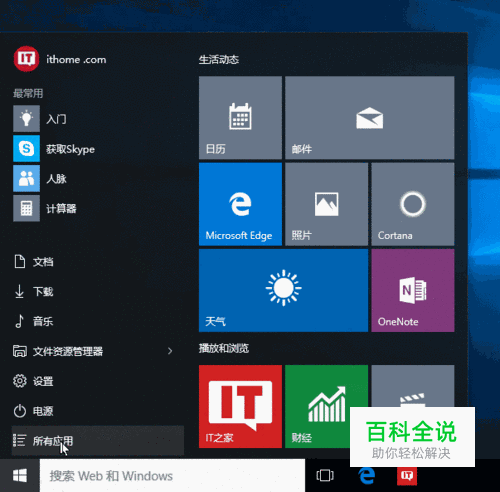Open the IT之家 red tile
Screen dimensions: 500x492
[240, 406]
